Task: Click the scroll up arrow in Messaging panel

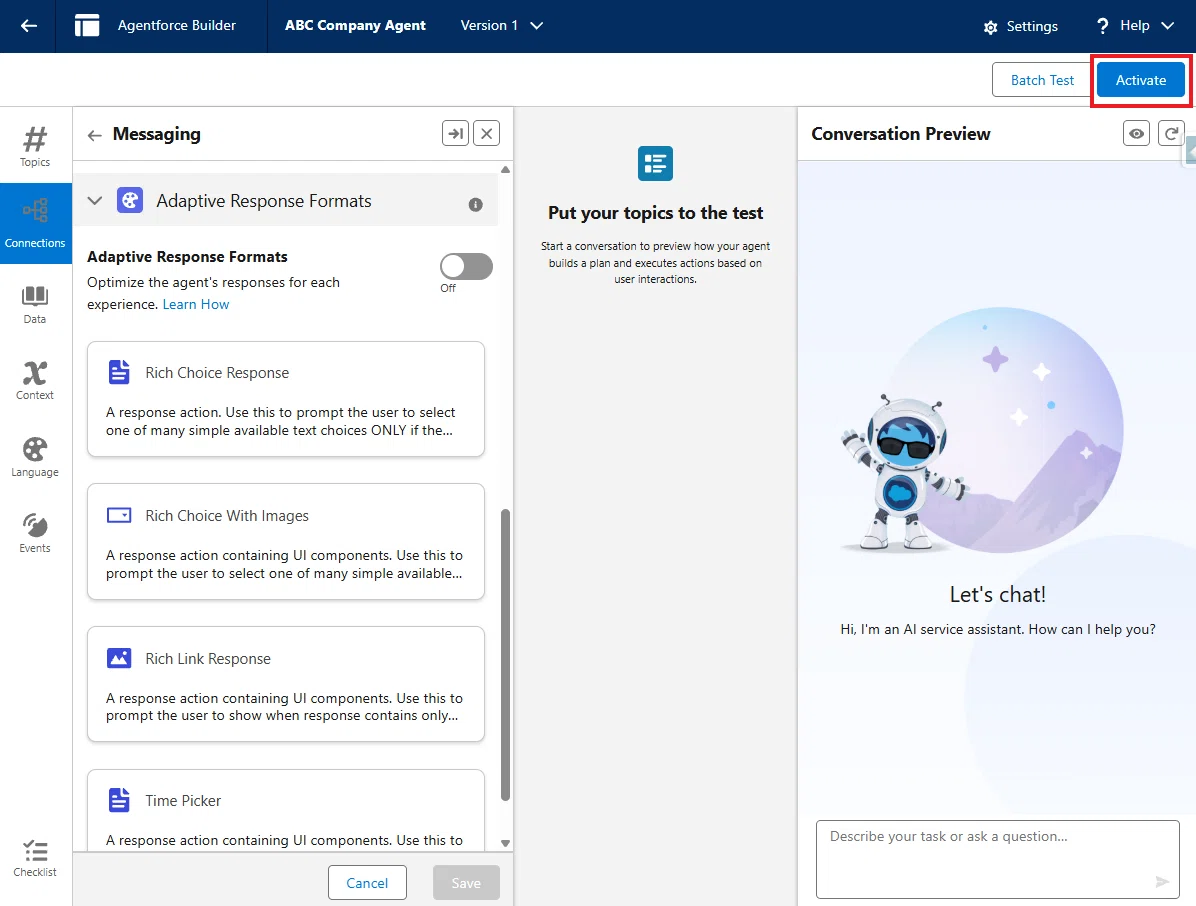Action: pos(505,169)
